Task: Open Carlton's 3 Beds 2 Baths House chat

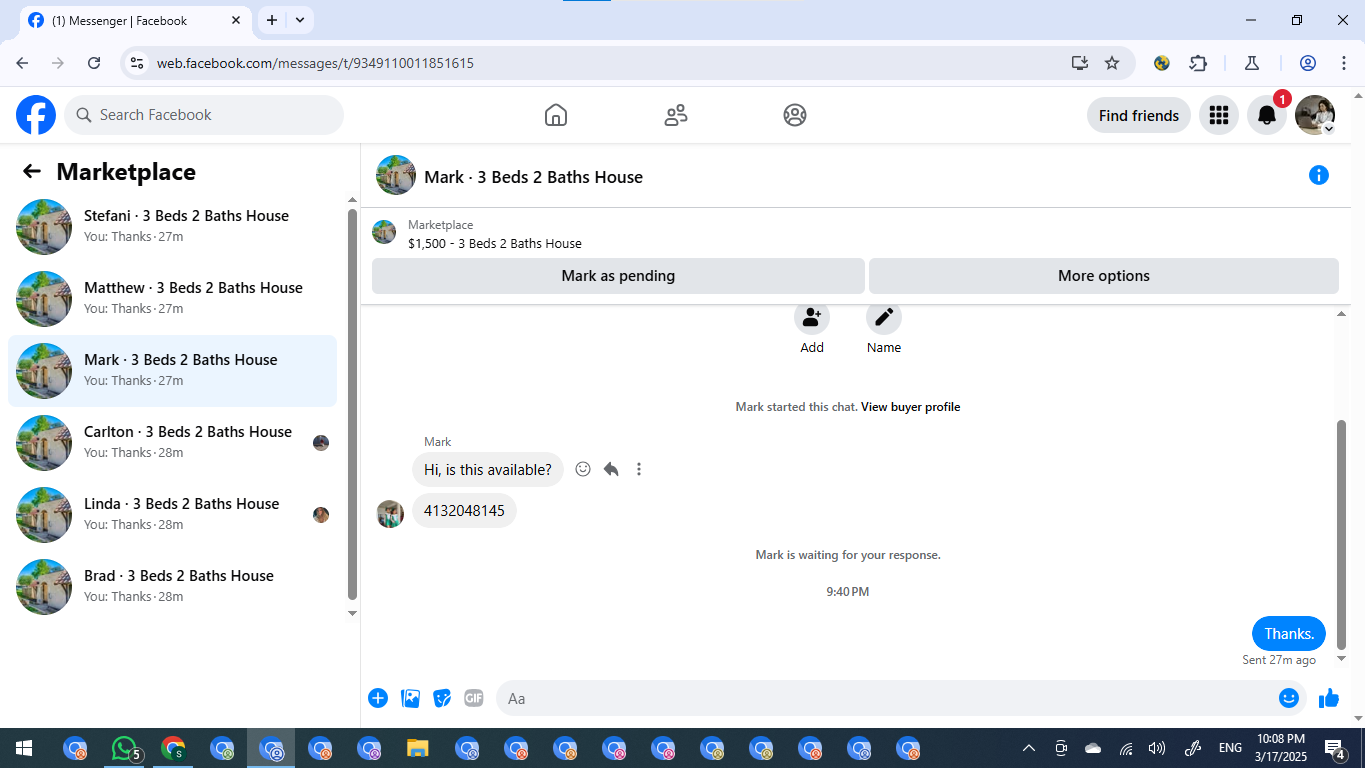Action: [173, 443]
